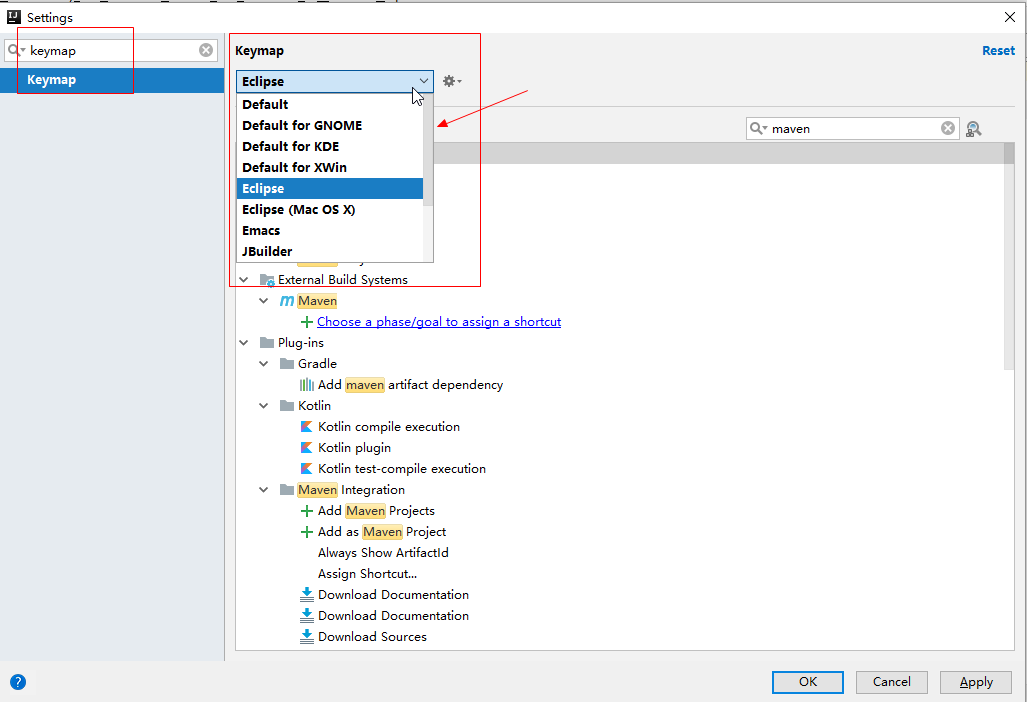1027x702 pixels.
Task: Click the Gradle folder icon
Action: [x=287, y=364]
